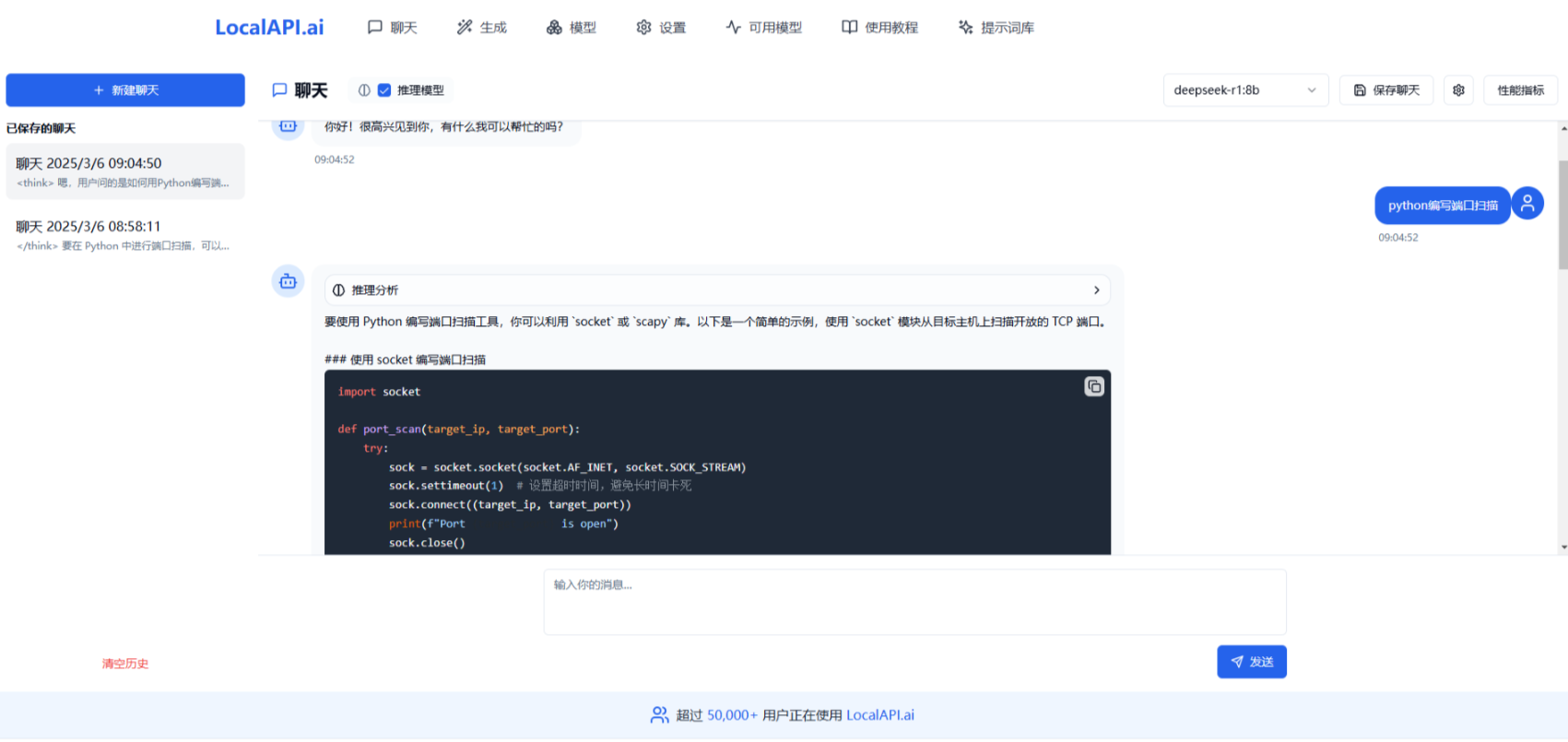
Task: Expand the 推理分析 reasoning panel
Action: [717, 290]
